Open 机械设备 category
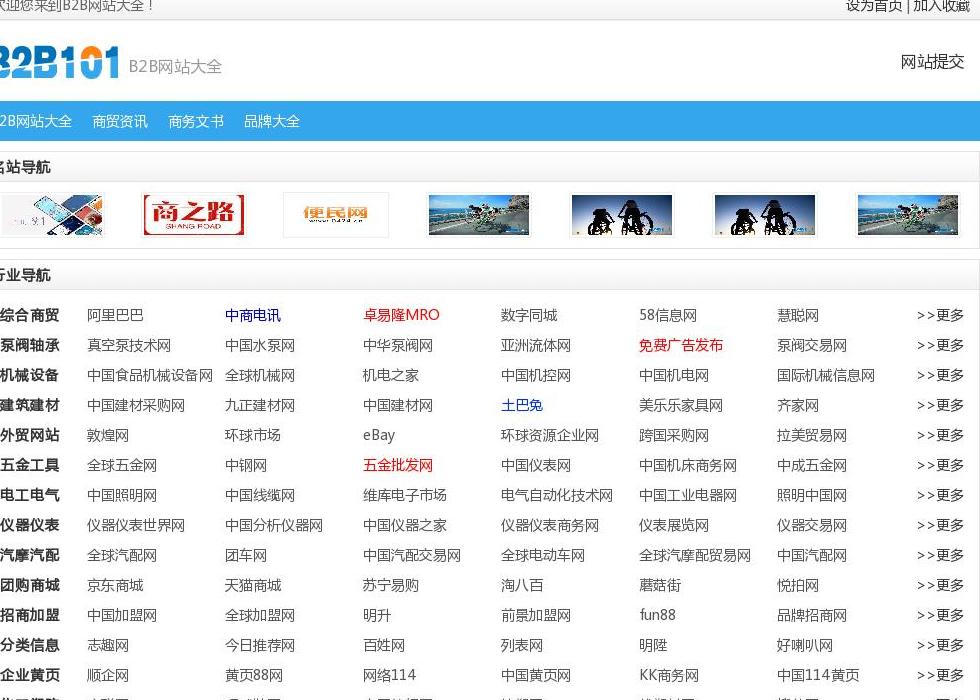The height and width of the screenshot is (700, 980). [30, 375]
